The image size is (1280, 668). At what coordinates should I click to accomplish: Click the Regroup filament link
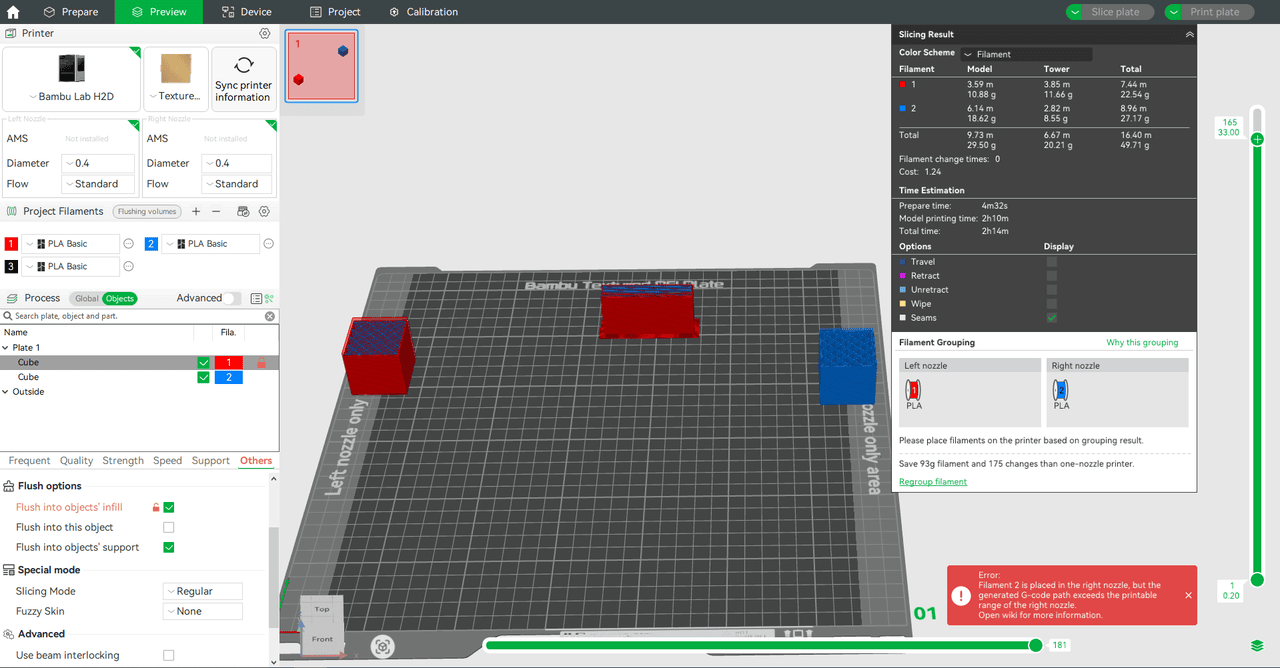pos(933,482)
